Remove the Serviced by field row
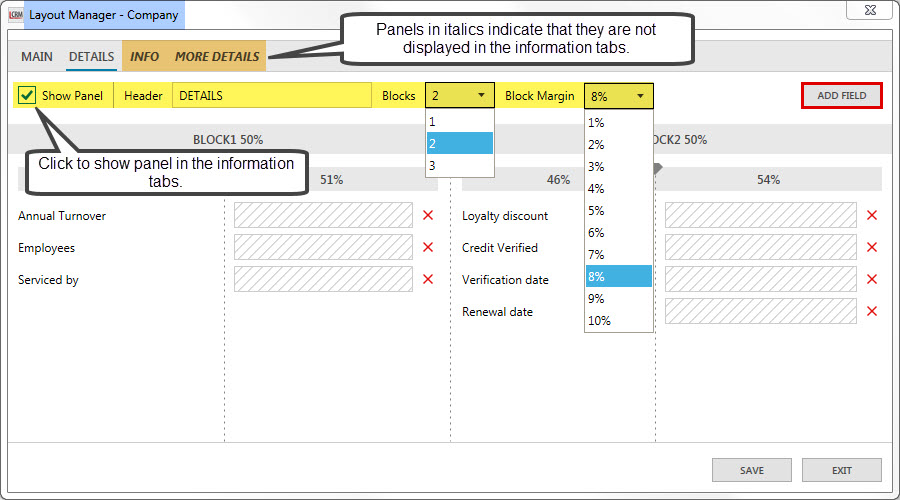The height and width of the screenshot is (500, 900). 428,280
